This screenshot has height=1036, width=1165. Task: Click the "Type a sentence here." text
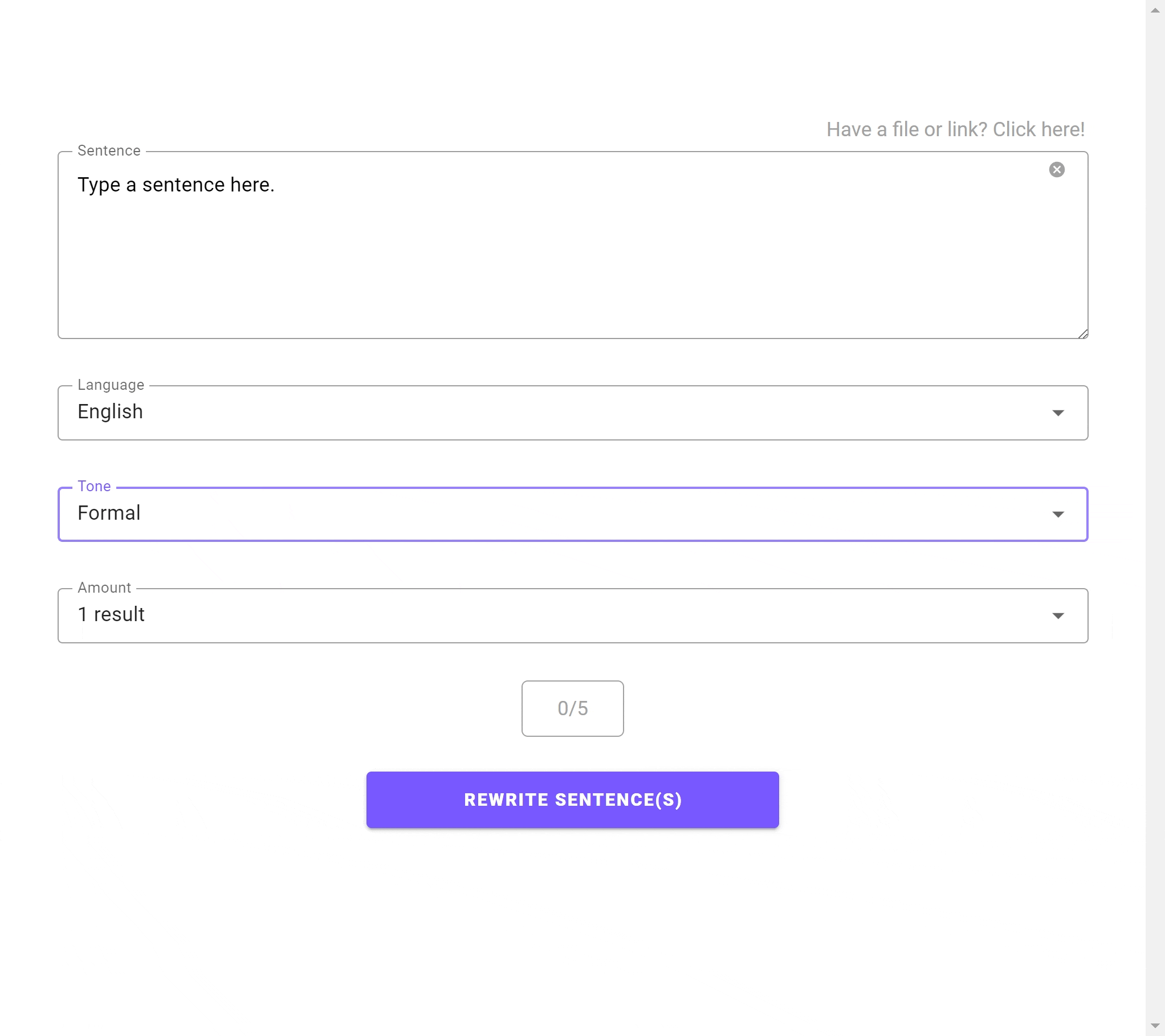tap(176, 185)
